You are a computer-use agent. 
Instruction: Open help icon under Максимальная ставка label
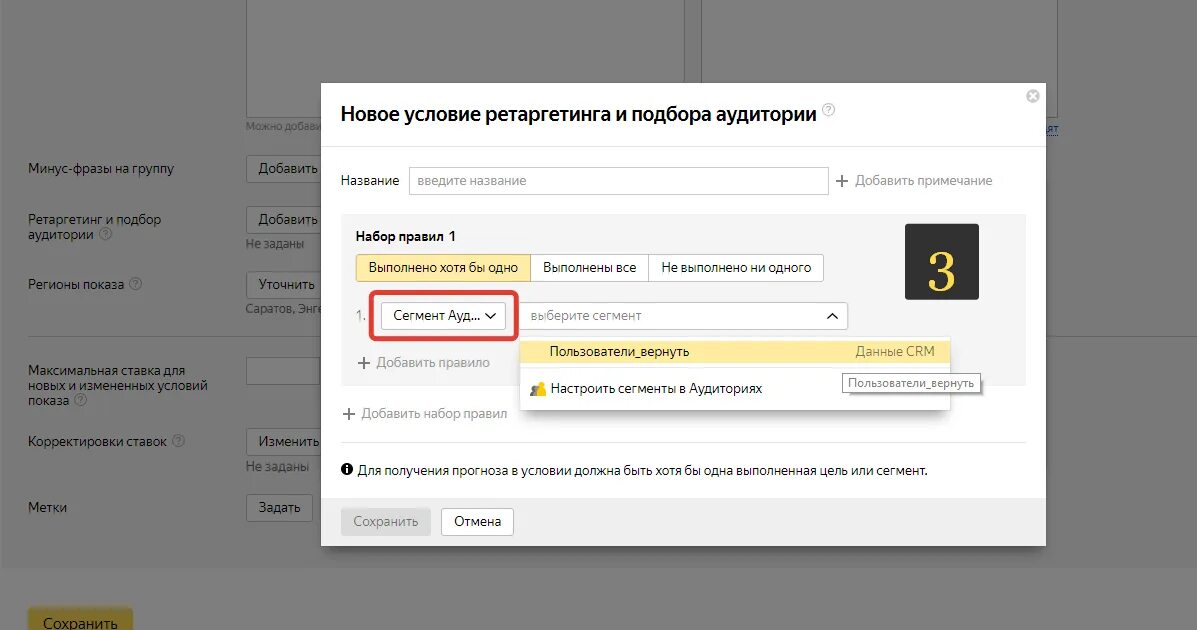[x=80, y=400]
